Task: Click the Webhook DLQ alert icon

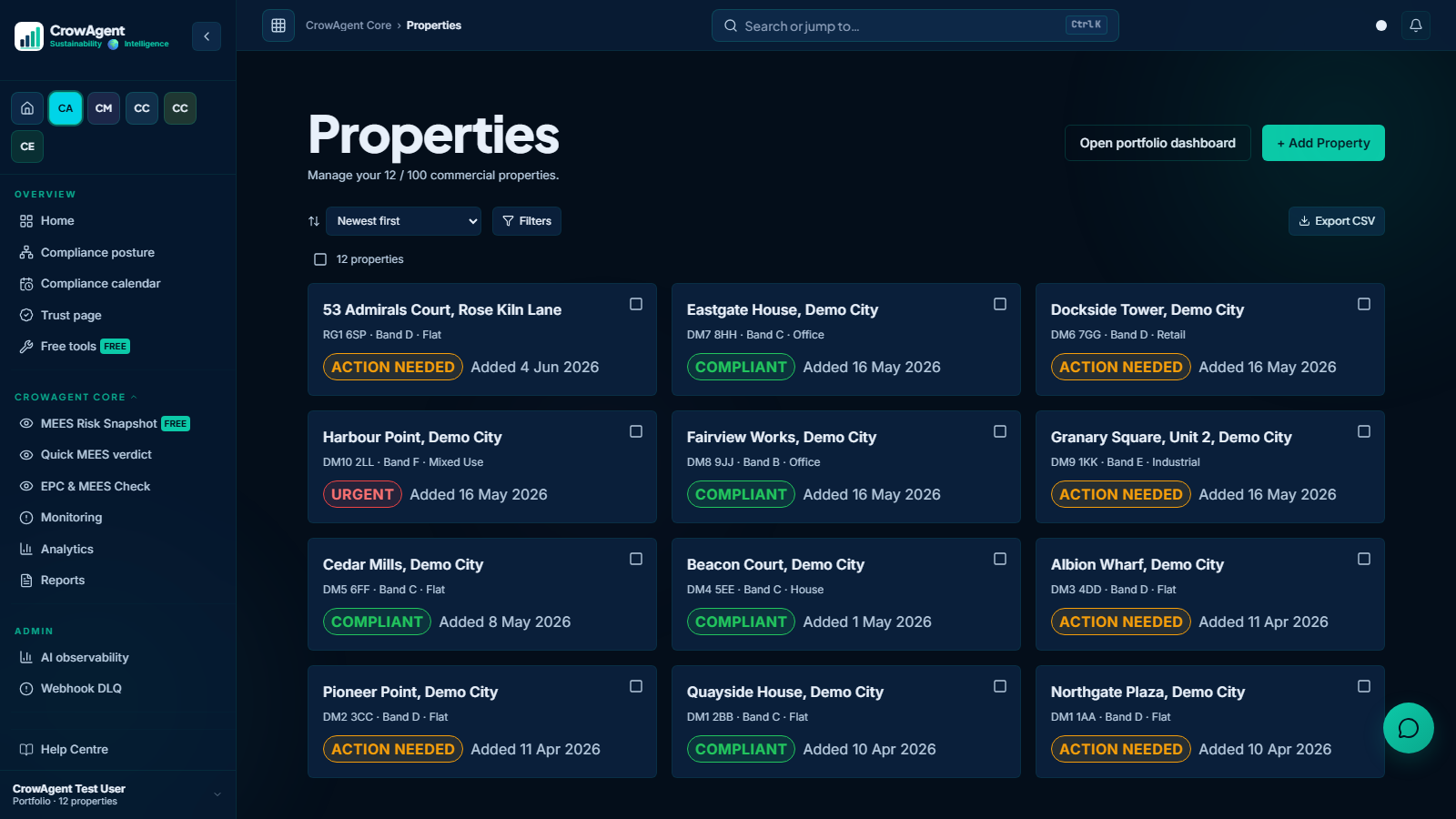Action: pos(26,689)
